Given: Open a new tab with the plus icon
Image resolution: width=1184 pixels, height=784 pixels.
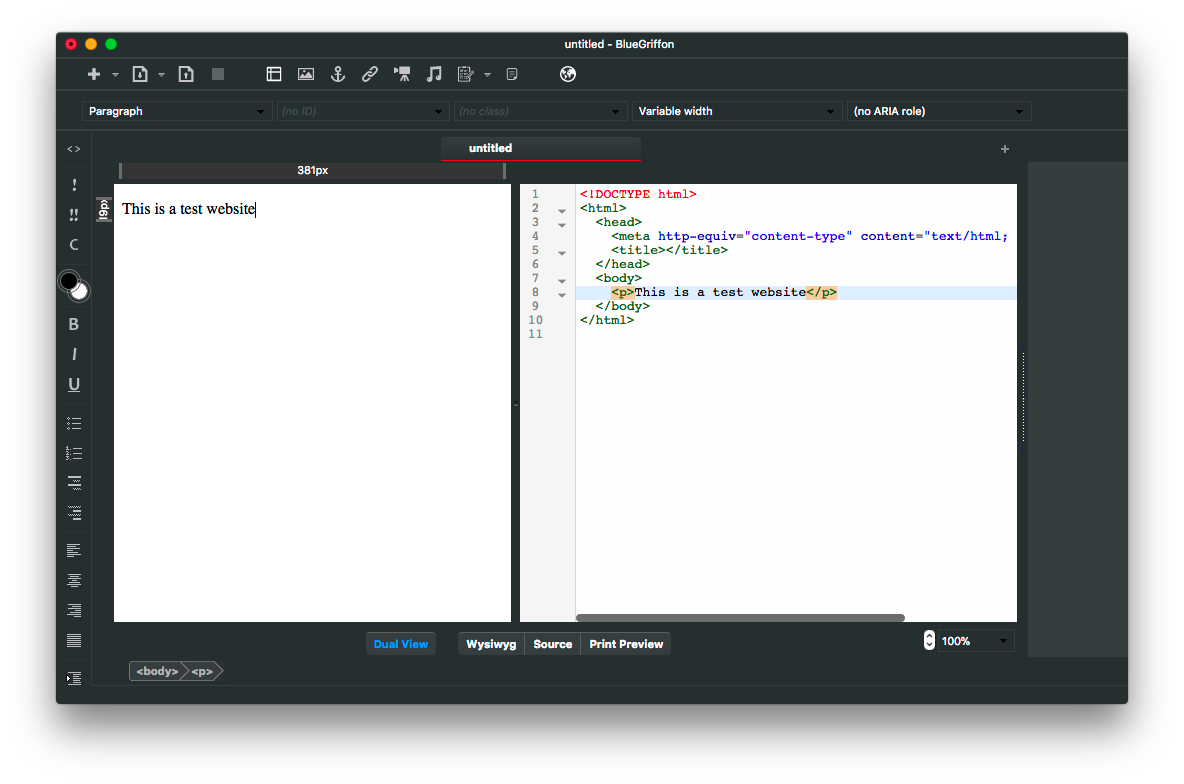Looking at the screenshot, I should coord(1004,149).
